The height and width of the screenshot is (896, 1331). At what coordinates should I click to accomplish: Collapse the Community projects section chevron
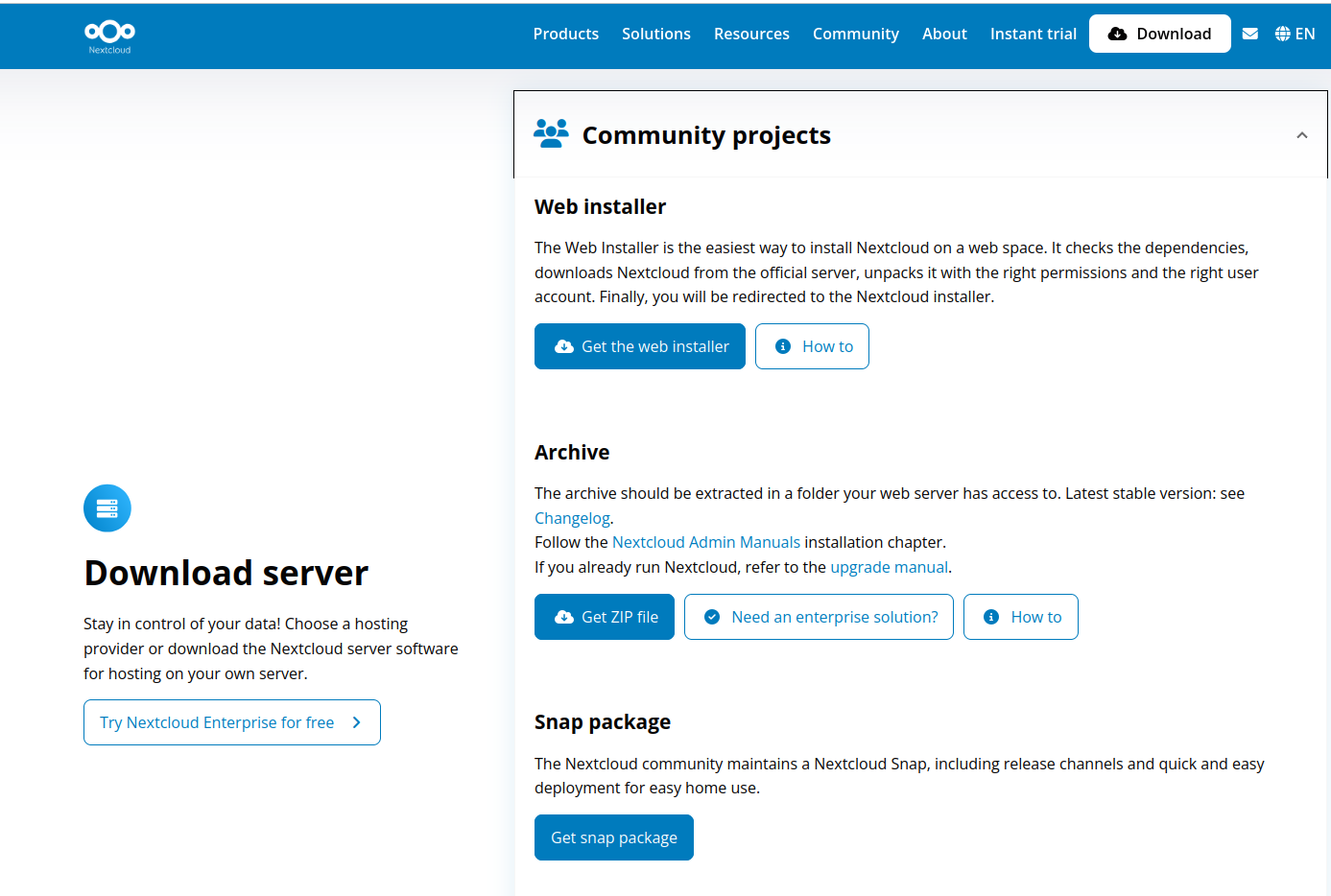point(1301,135)
